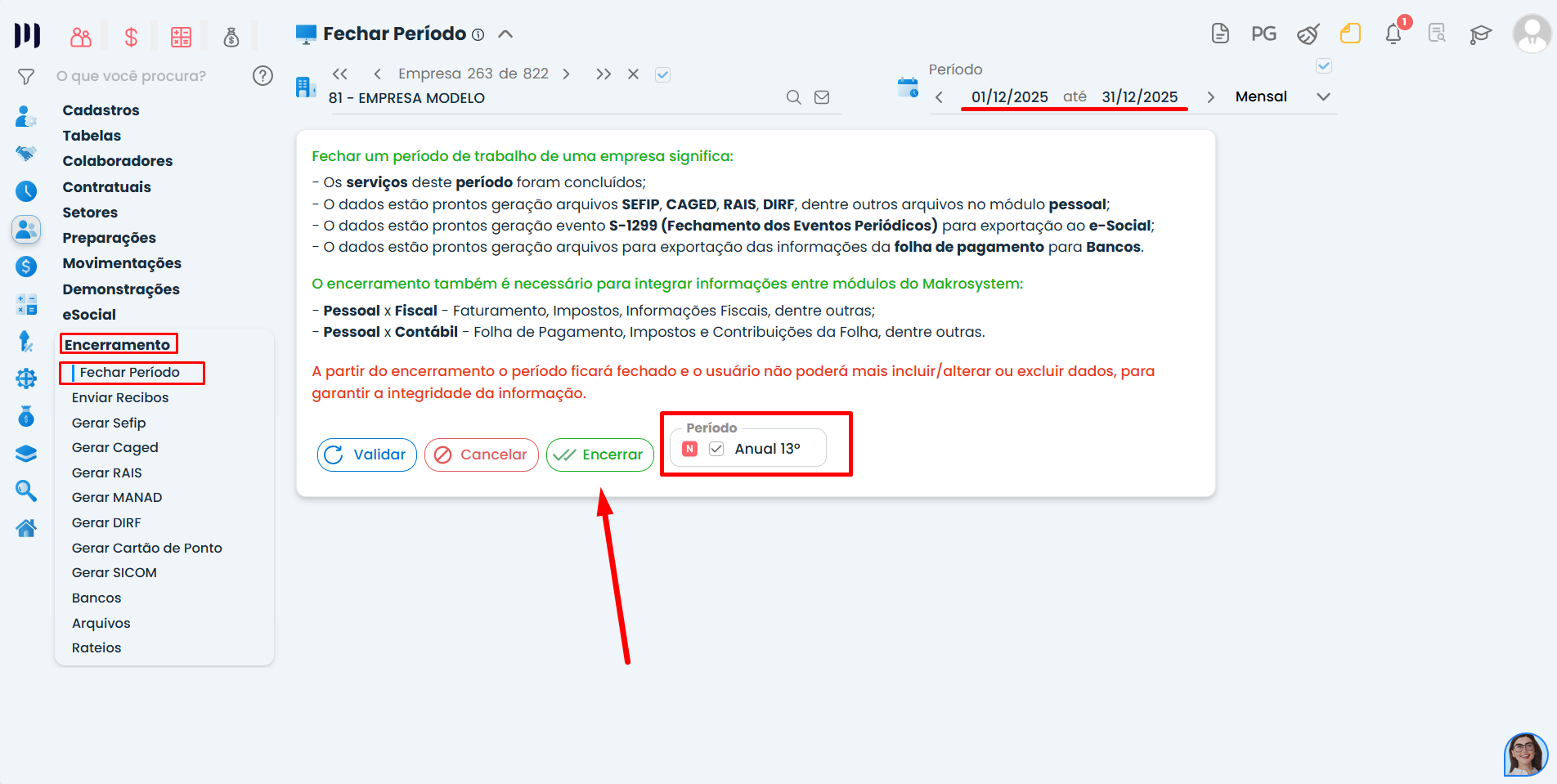Open the yellow sticky note icon
The image size is (1557, 784).
(1351, 34)
